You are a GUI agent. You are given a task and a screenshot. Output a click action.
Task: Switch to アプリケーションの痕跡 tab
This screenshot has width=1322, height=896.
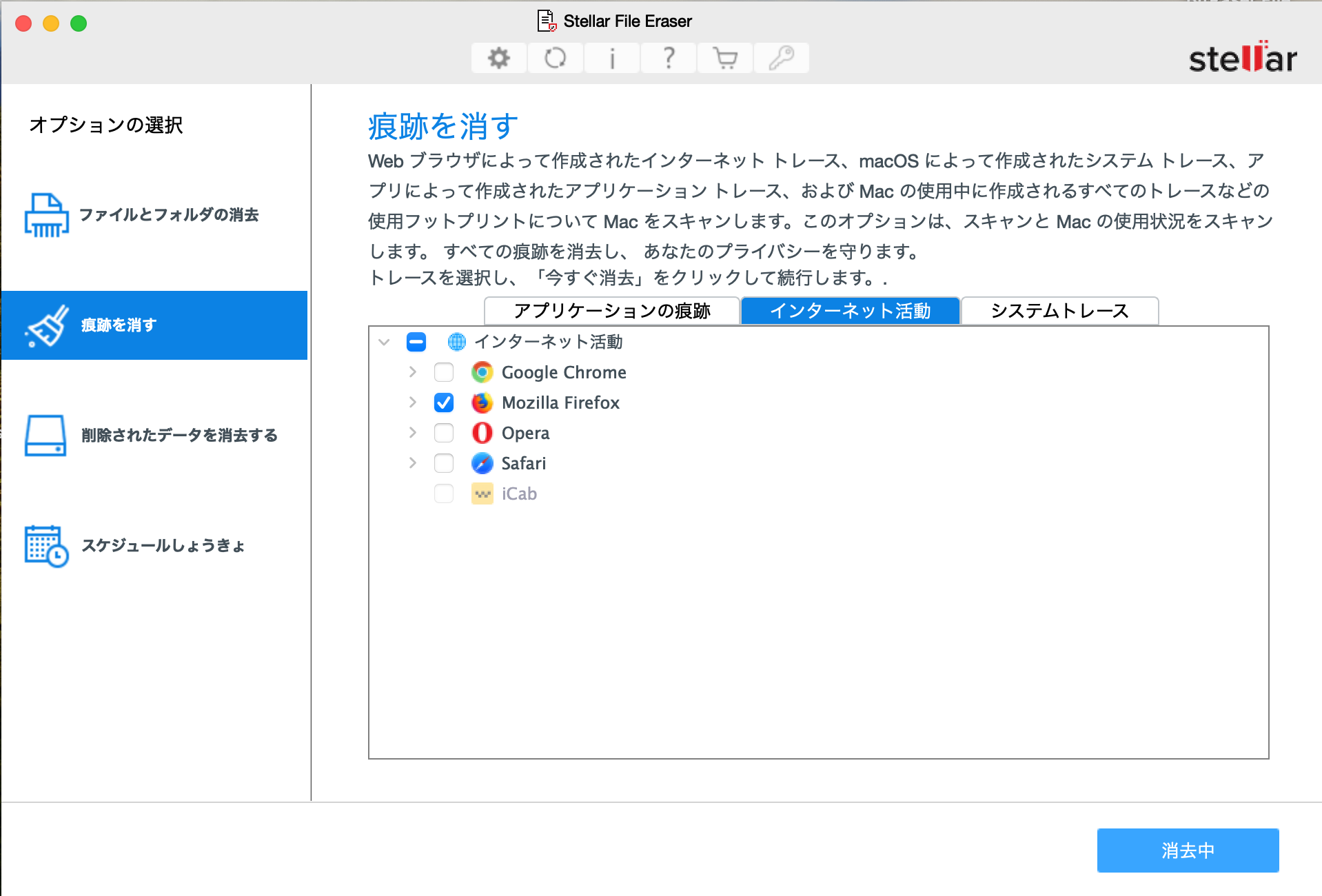[x=612, y=311]
